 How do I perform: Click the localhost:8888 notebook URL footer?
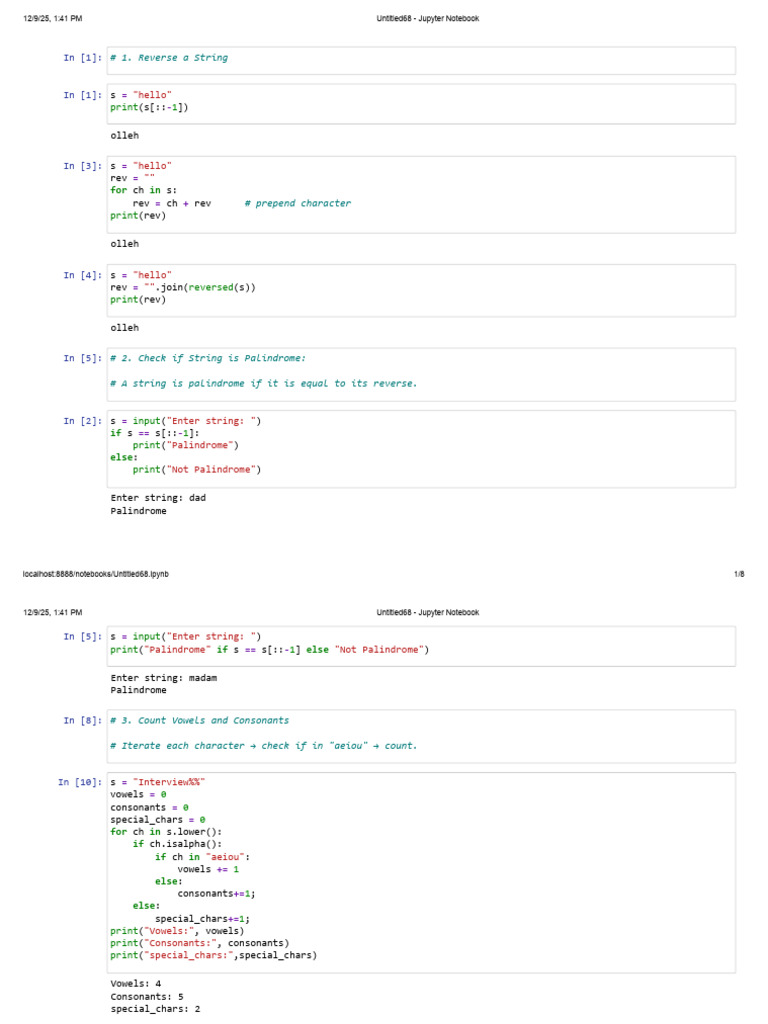tap(95, 574)
